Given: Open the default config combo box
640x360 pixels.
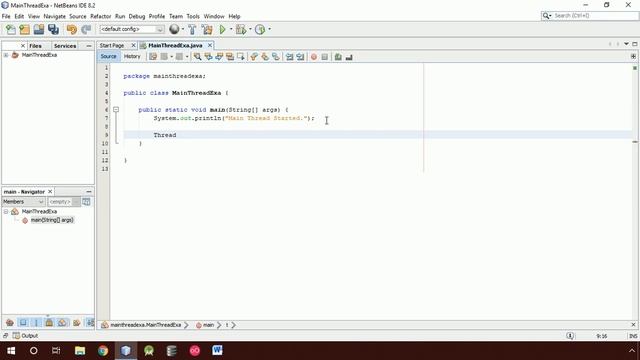Looking at the screenshot, I should click(131, 29).
